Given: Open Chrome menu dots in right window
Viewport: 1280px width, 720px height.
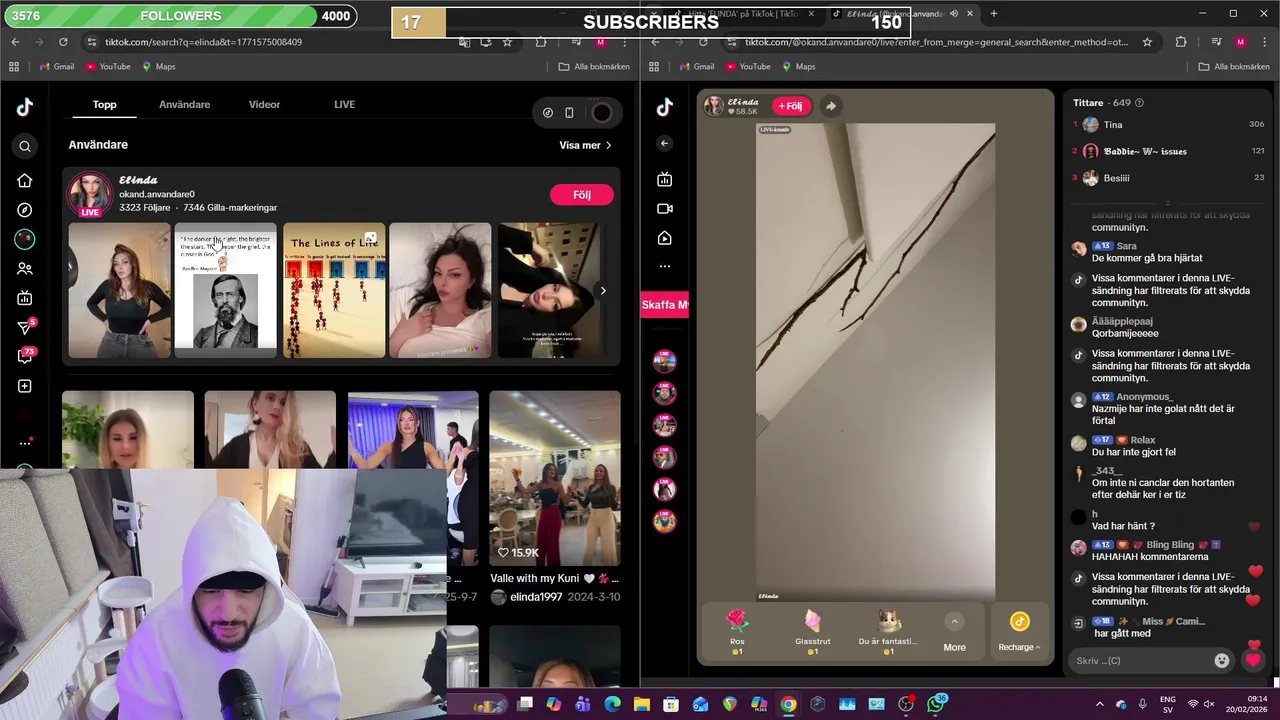Looking at the screenshot, I should tap(1265, 42).
